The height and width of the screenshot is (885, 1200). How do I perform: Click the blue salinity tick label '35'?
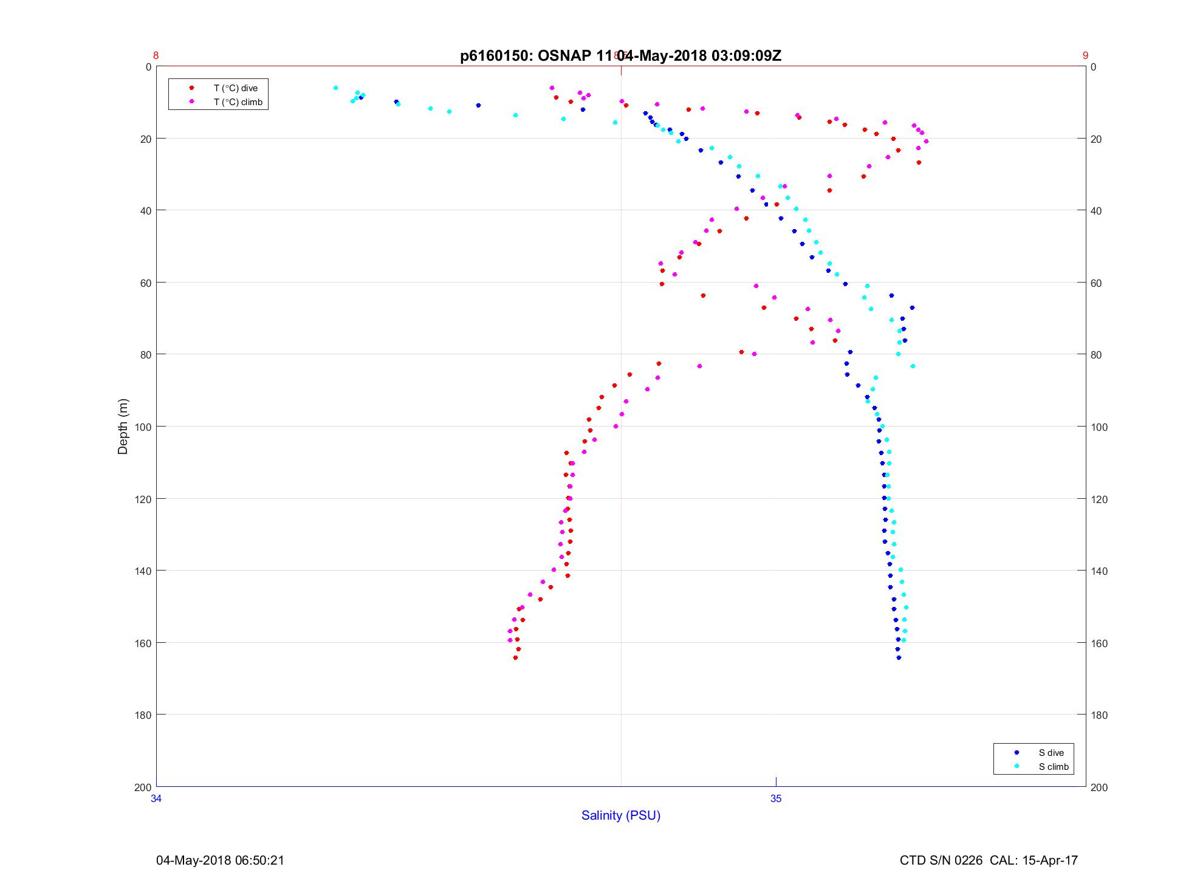(776, 798)
